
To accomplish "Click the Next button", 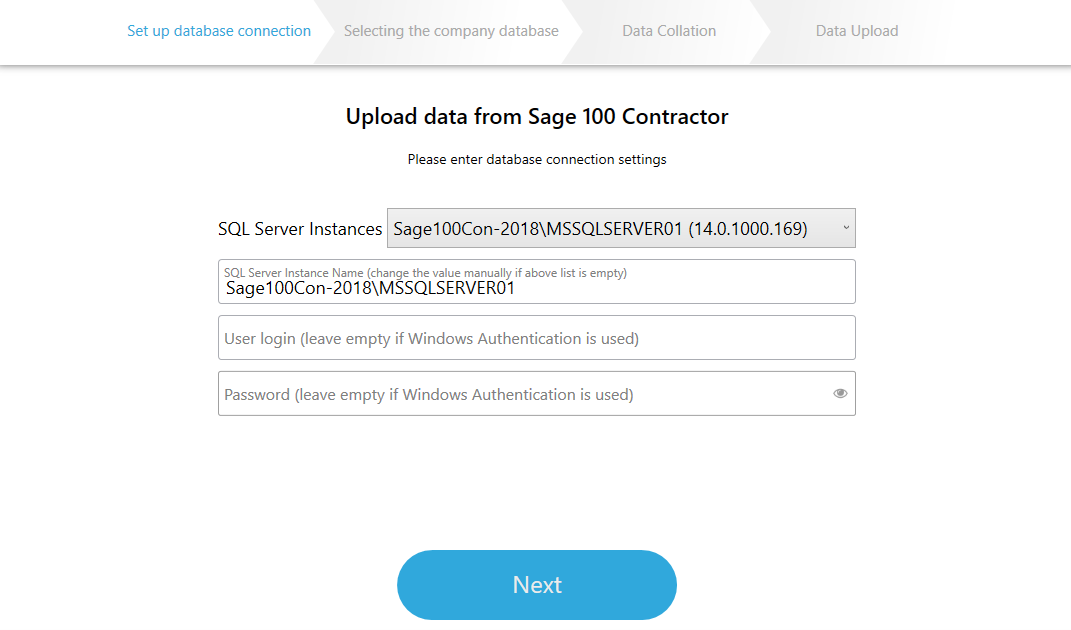I will point(537,585).
